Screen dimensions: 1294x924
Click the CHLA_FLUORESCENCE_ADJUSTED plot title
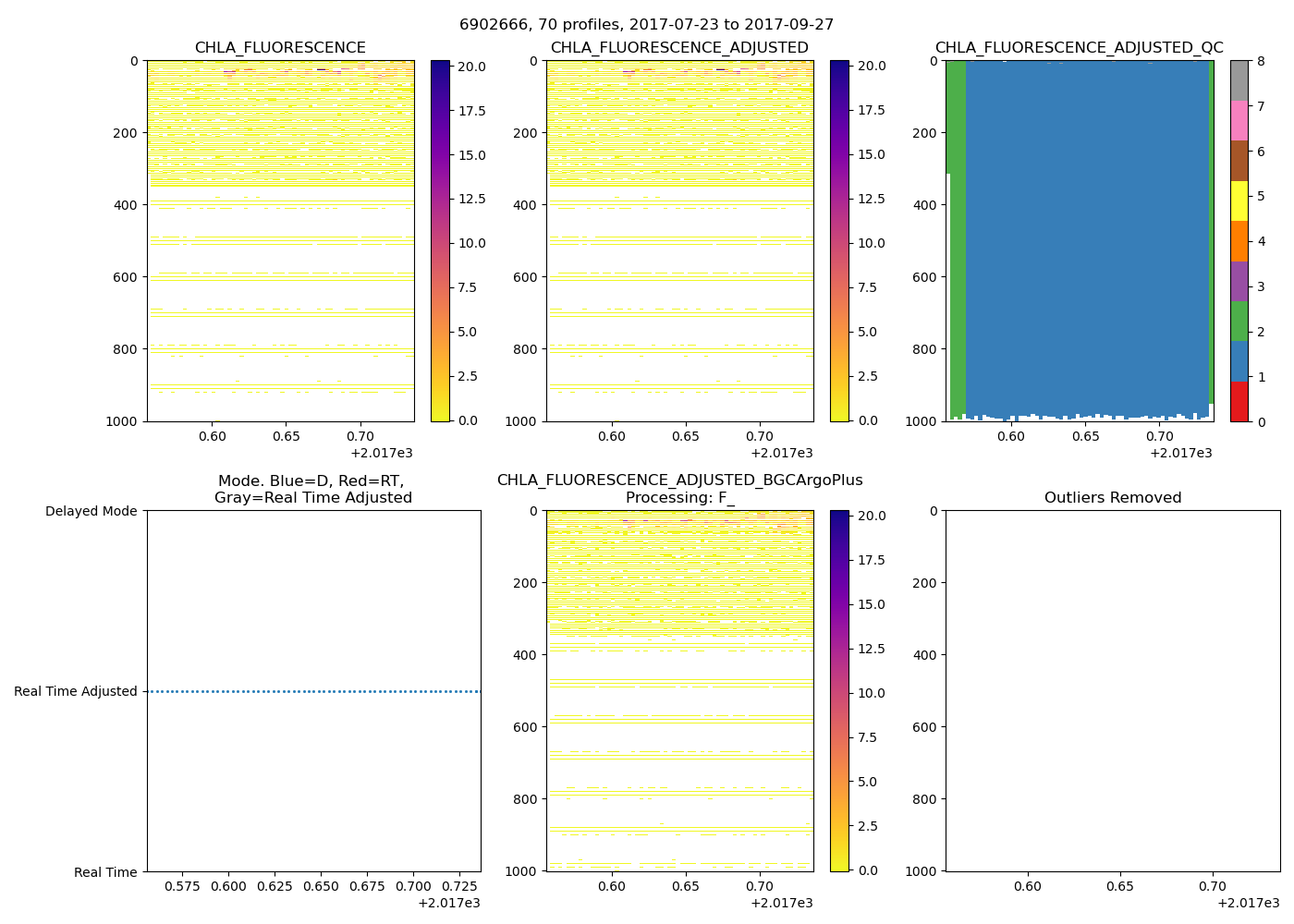click(679, 48)
